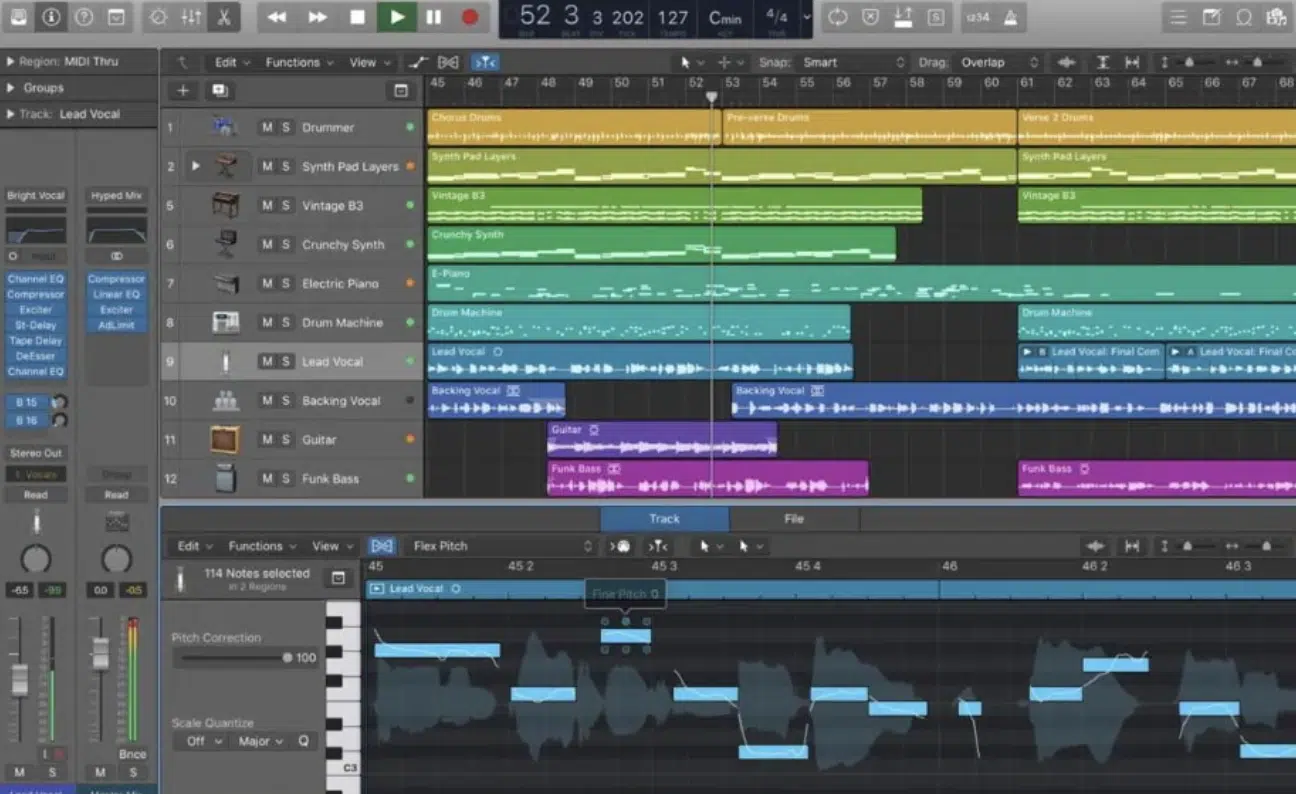Open the Note Pads icon

pos(1211,17)
